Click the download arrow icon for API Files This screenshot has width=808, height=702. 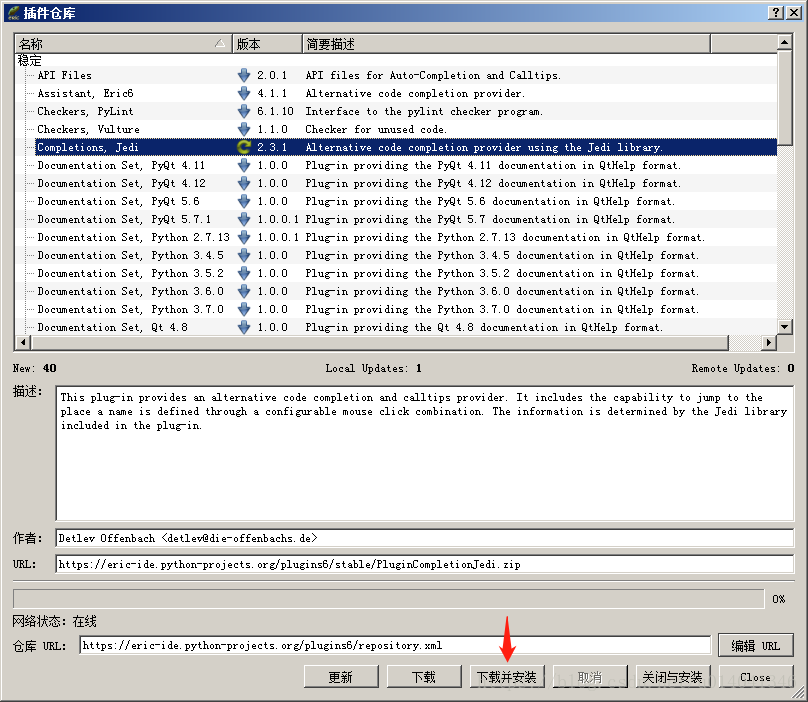244,75
